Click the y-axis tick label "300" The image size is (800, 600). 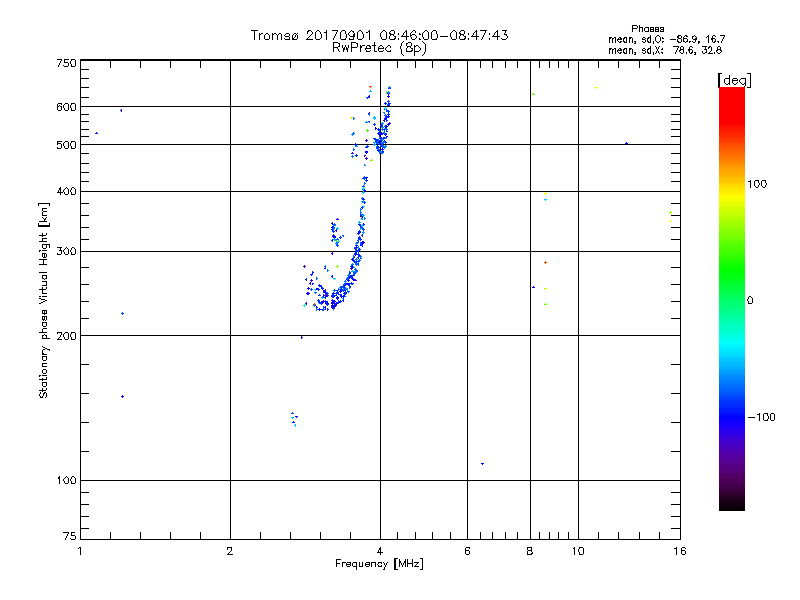[x=66, y=251]
